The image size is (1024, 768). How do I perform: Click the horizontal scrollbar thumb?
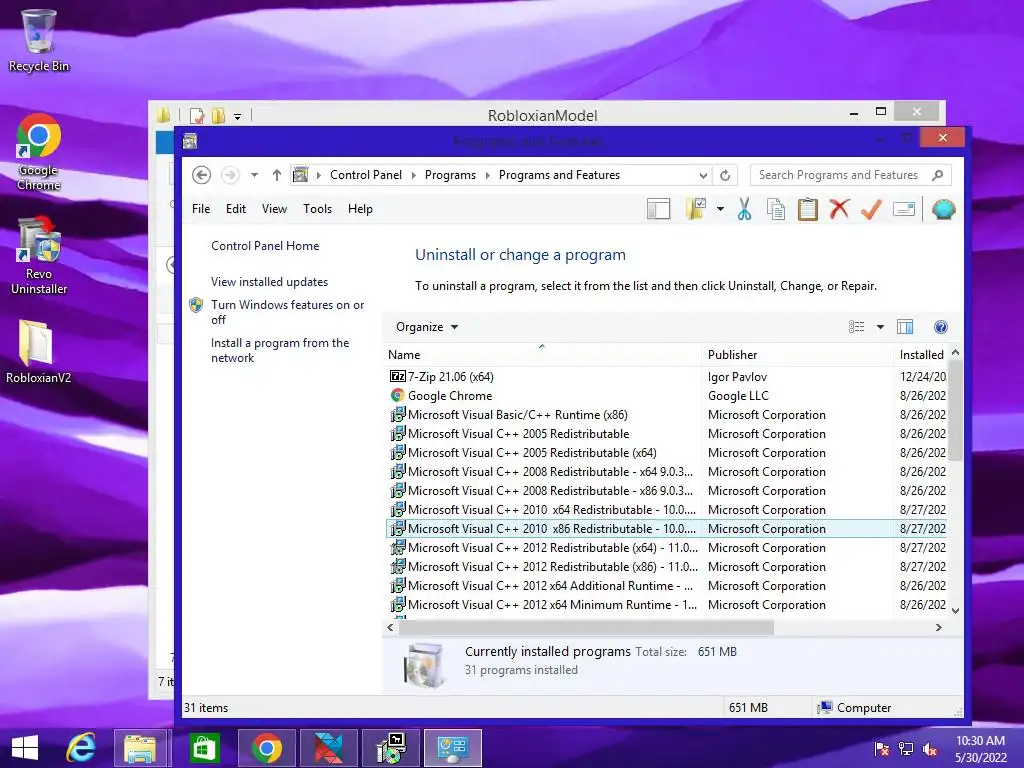click(586, 627)
